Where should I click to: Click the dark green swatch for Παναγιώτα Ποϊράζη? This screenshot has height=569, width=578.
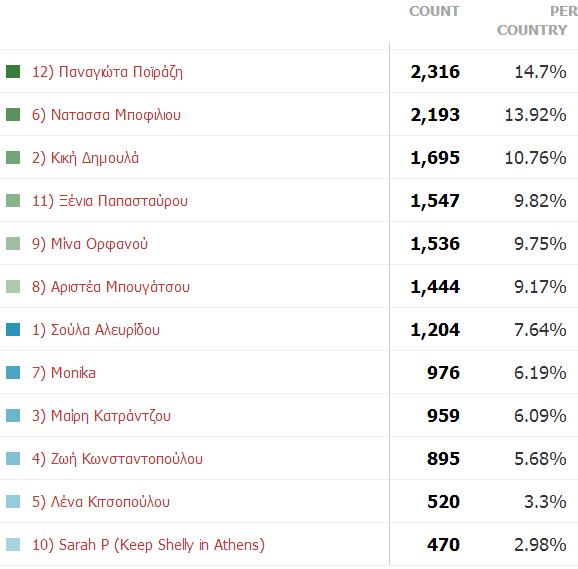click(13, 71)
